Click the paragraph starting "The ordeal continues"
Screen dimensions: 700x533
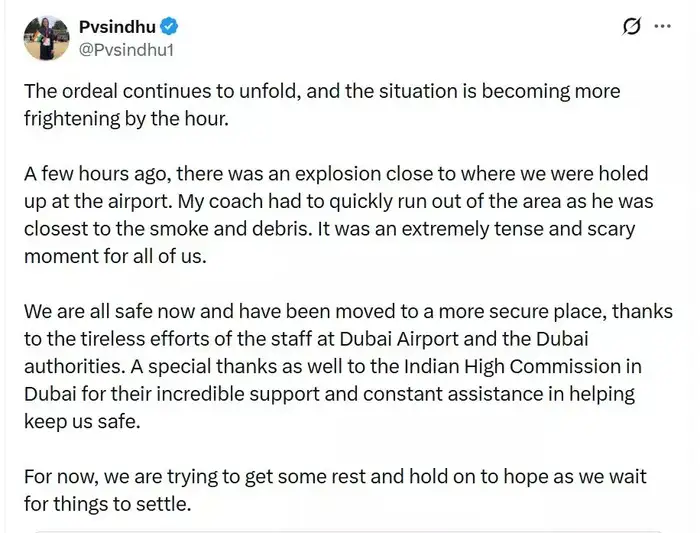click(x=323, y=104)
